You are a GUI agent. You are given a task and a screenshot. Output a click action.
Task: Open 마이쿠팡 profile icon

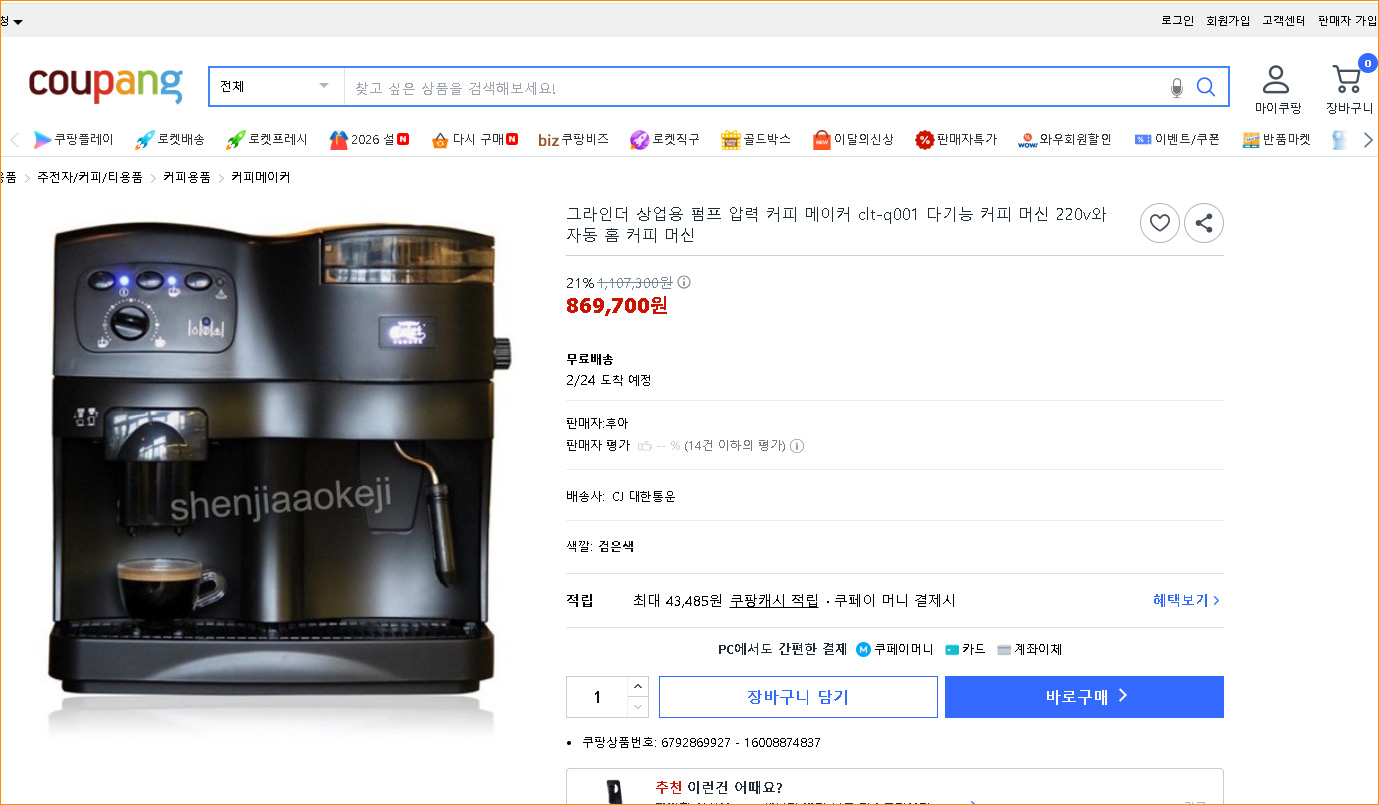[x=1276, y=78]
